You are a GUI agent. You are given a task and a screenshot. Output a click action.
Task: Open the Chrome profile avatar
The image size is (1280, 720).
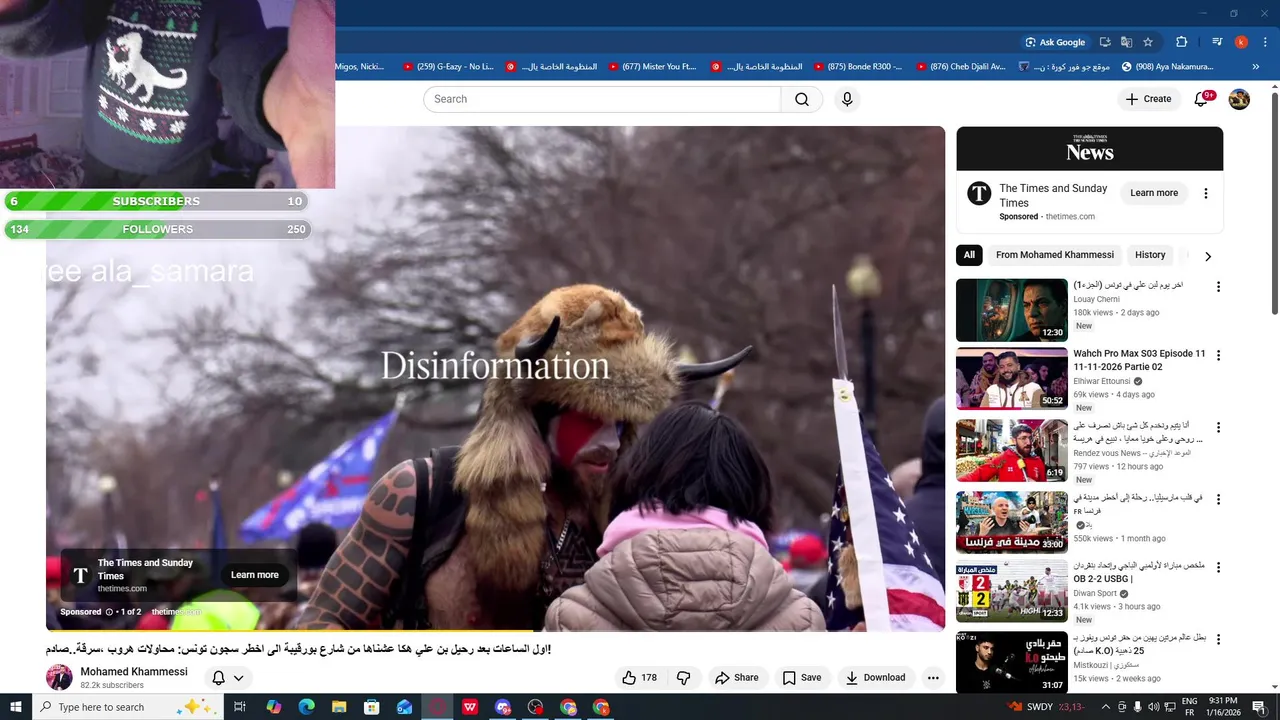tap(1241, 42)
